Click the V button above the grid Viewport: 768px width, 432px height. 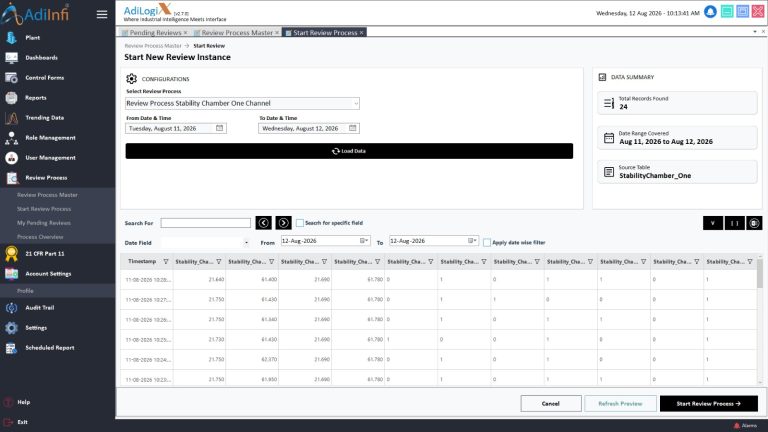click(x=713, y=223)
